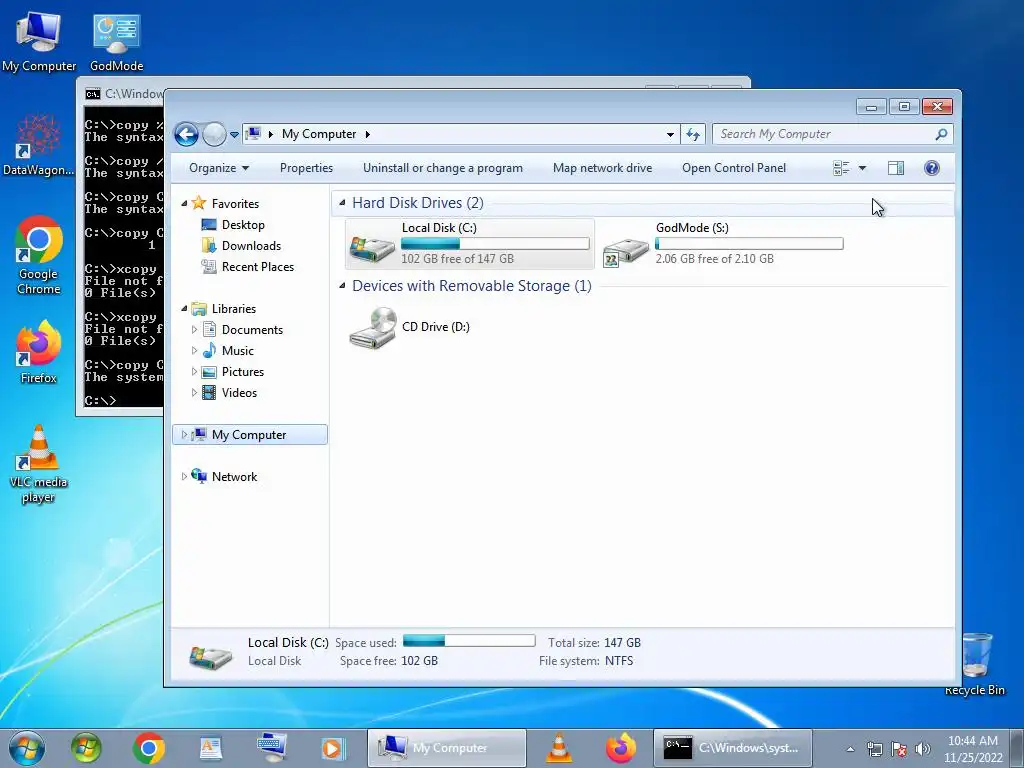Launch the DataWagon desktop shortcut
Viewport: 1024px width, 768px height.
coord(39,145)
